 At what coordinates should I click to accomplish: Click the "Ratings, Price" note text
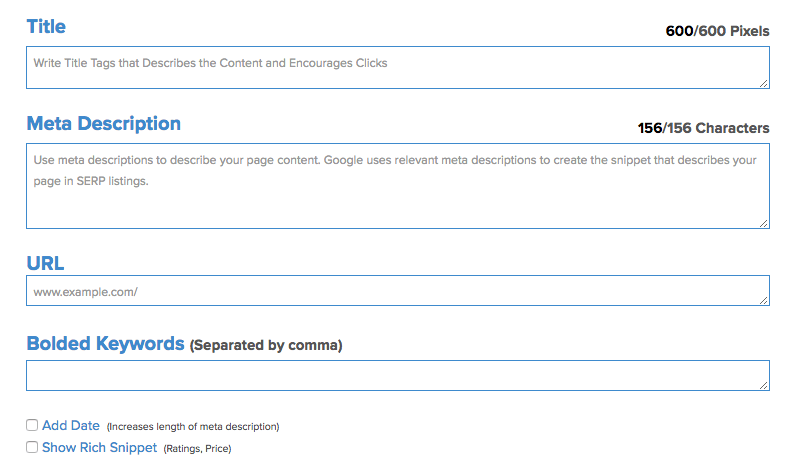[x=197, y=449]
